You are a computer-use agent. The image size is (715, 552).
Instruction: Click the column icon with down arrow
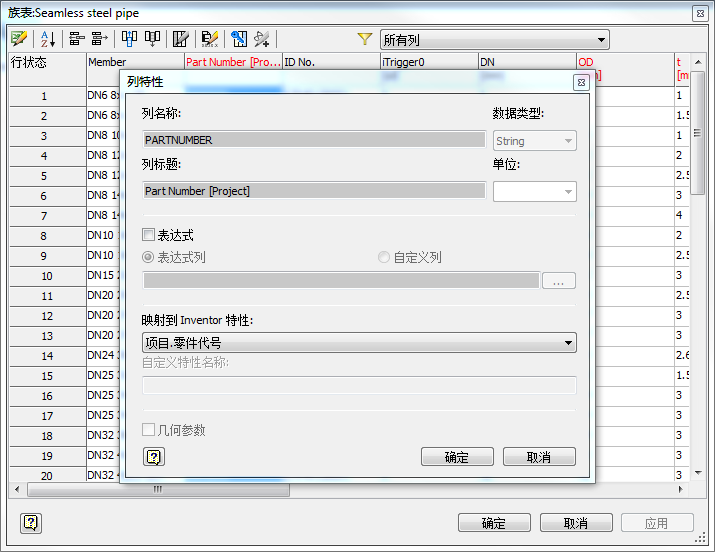[x=152, y=39]
